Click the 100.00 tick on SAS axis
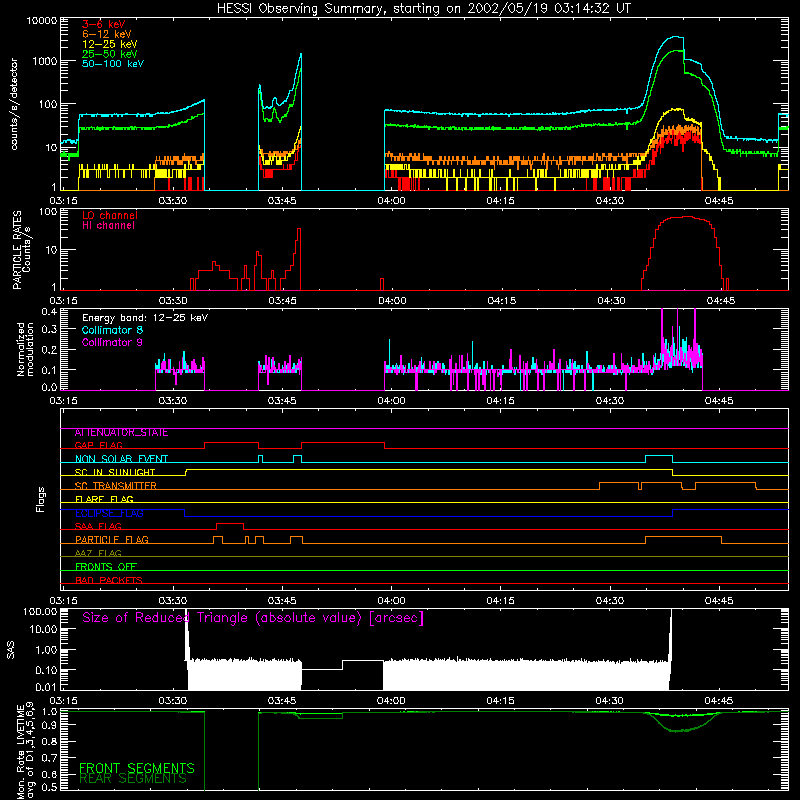 [x=40, y=612]
